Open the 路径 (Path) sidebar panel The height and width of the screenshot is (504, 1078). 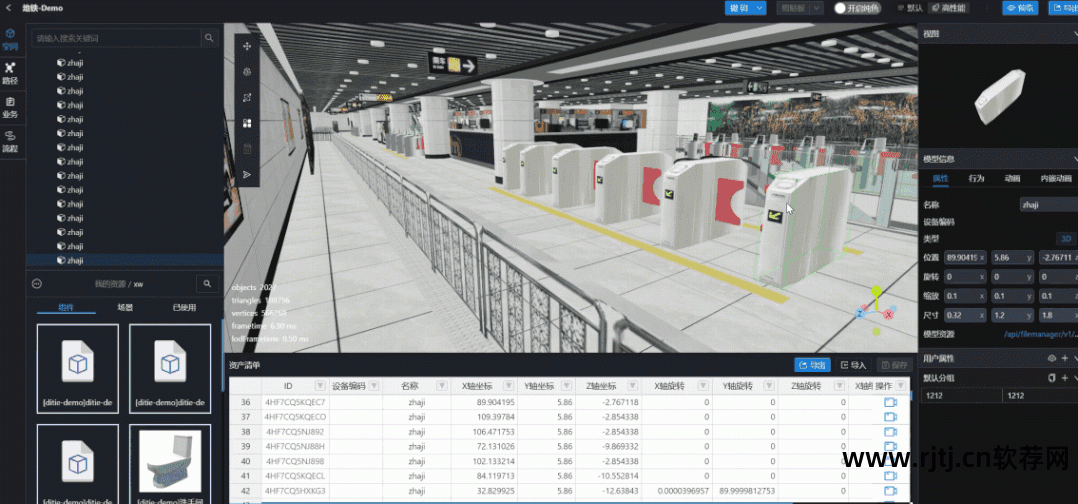coord(10,73)
